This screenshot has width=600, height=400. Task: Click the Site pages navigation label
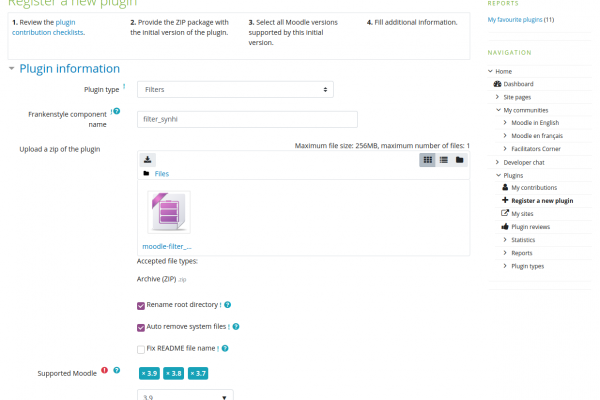click(517, 97)
